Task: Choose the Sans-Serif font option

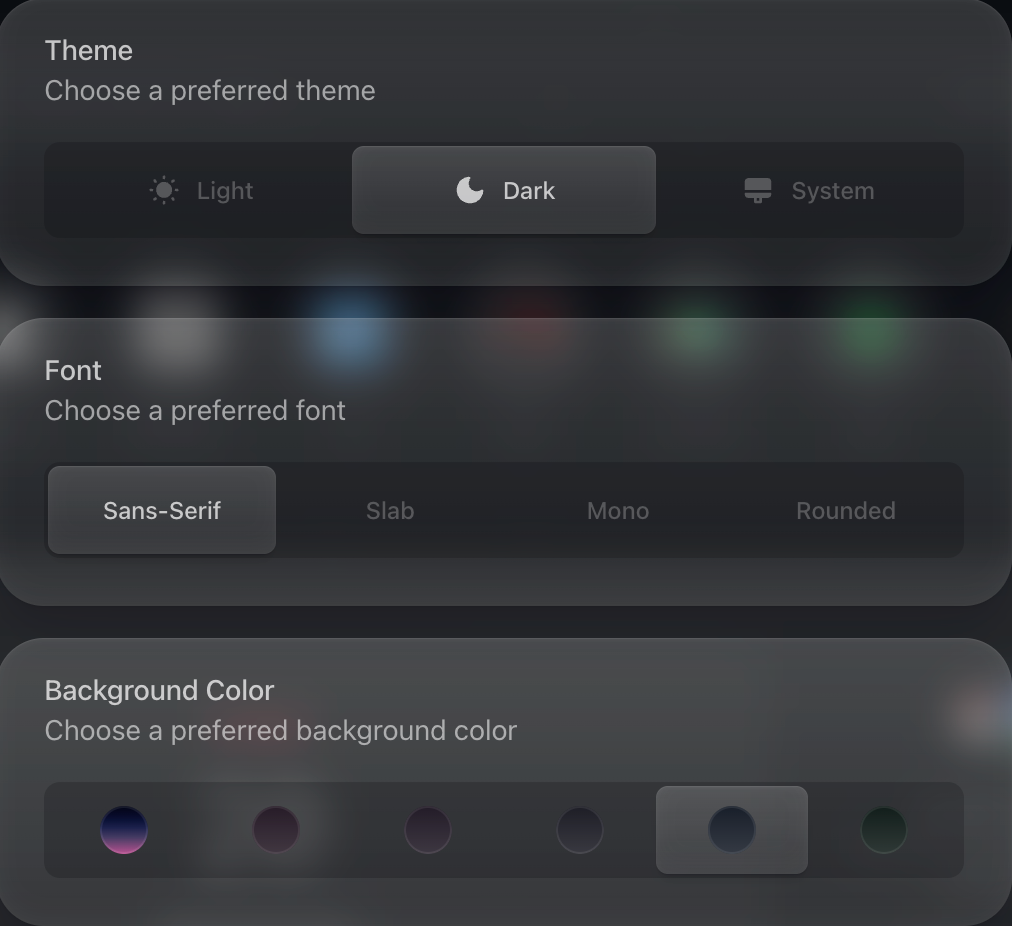Action: pyautogui.click(x=162, y=510)
